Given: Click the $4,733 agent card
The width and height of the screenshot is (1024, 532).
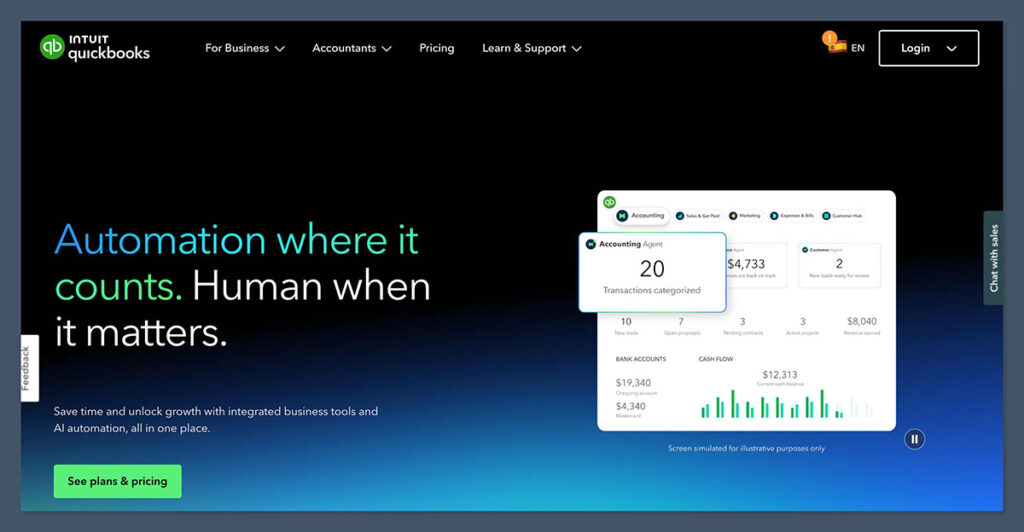Looking at the screenshot, I should pyautogui.click(x=756, y=265).
